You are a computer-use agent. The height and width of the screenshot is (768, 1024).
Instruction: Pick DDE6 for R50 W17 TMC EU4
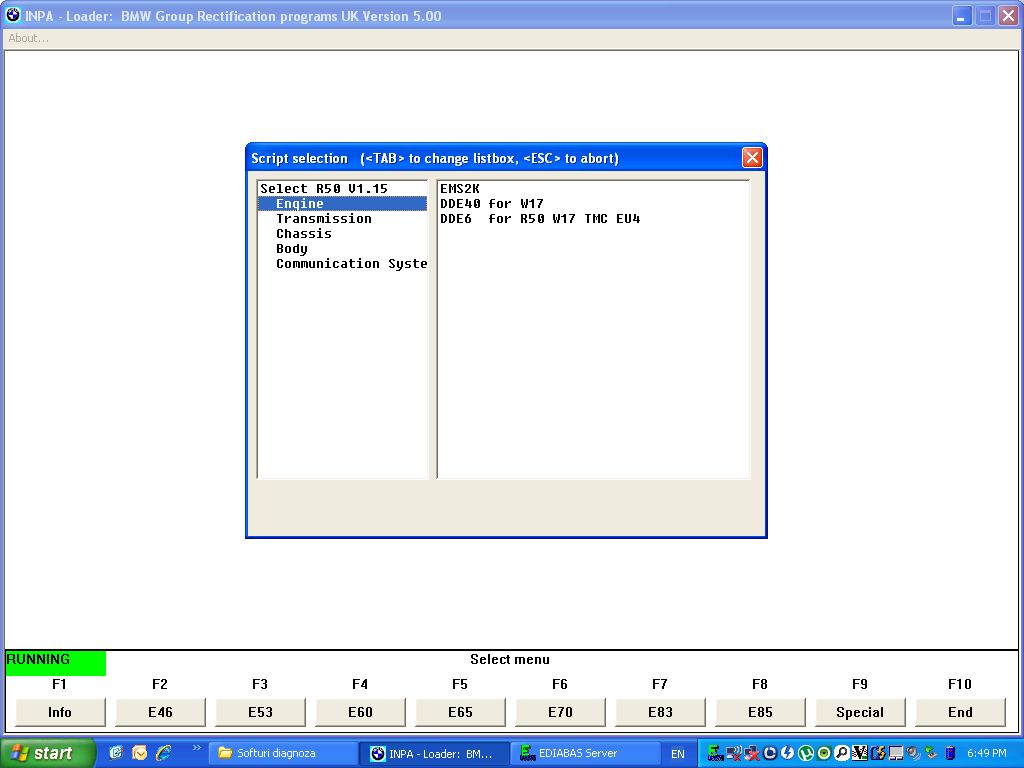point(540,219)
